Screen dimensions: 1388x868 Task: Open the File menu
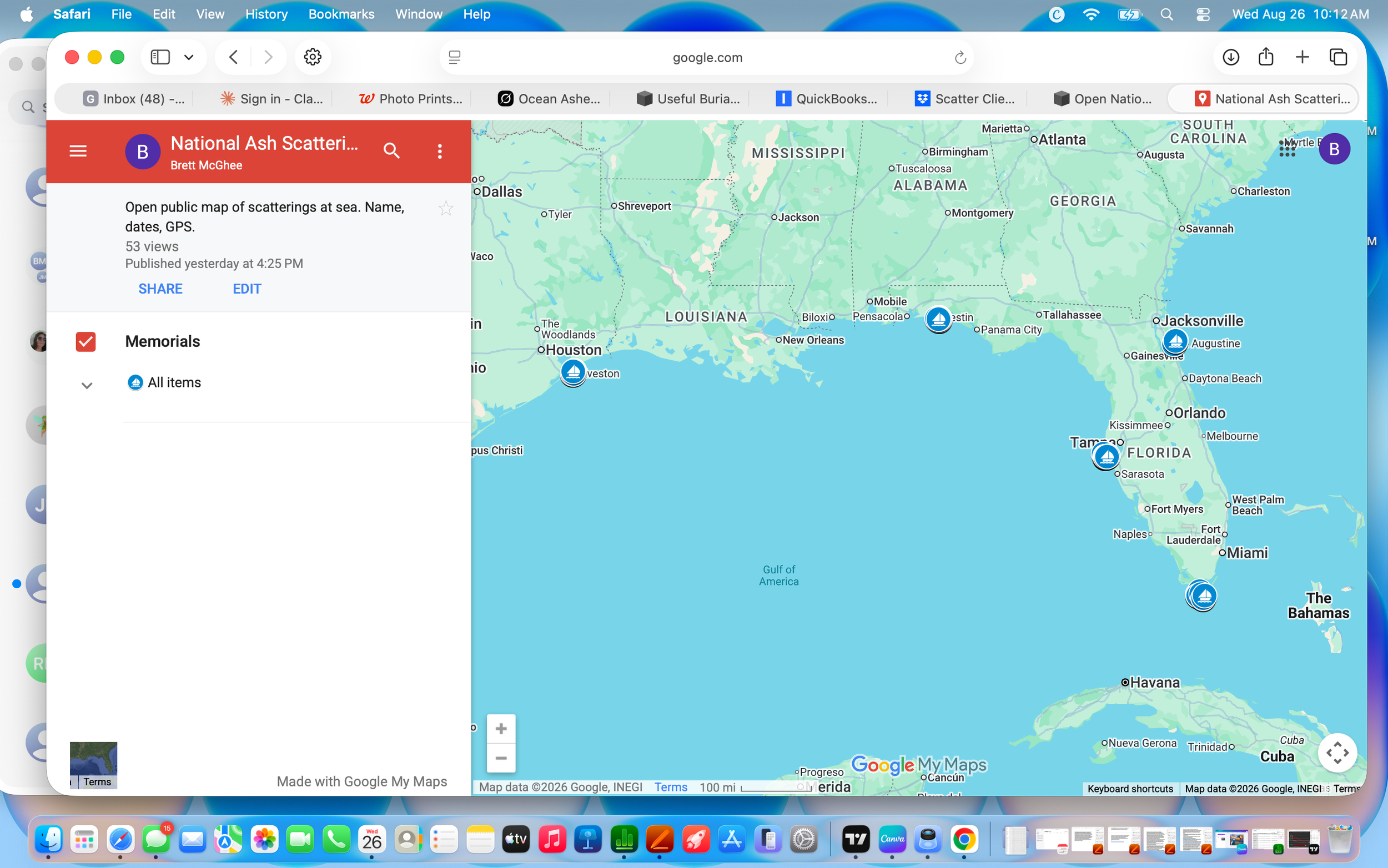pos(121,14)
